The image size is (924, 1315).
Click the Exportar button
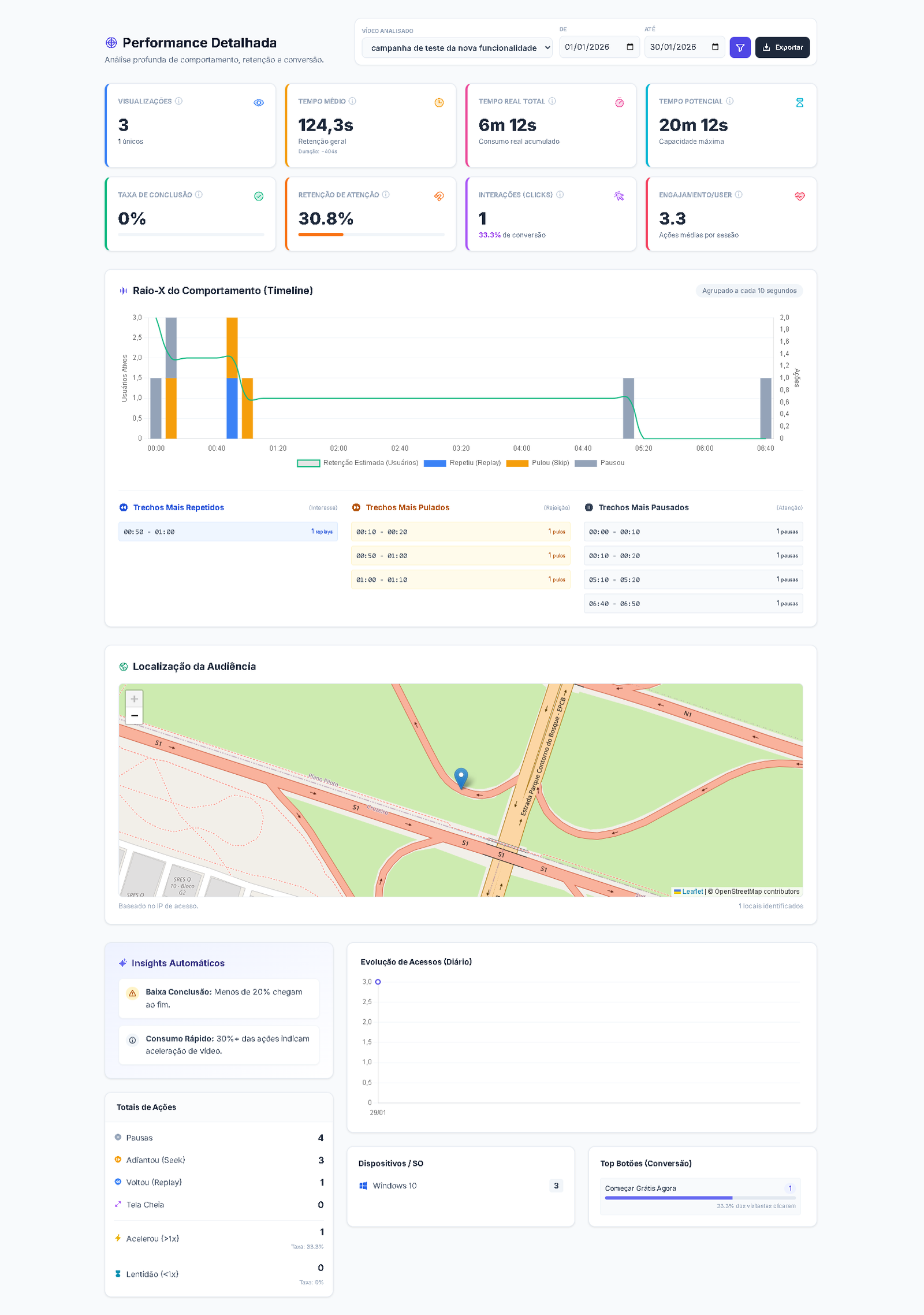pyautogui.click(x=782, y=47)
